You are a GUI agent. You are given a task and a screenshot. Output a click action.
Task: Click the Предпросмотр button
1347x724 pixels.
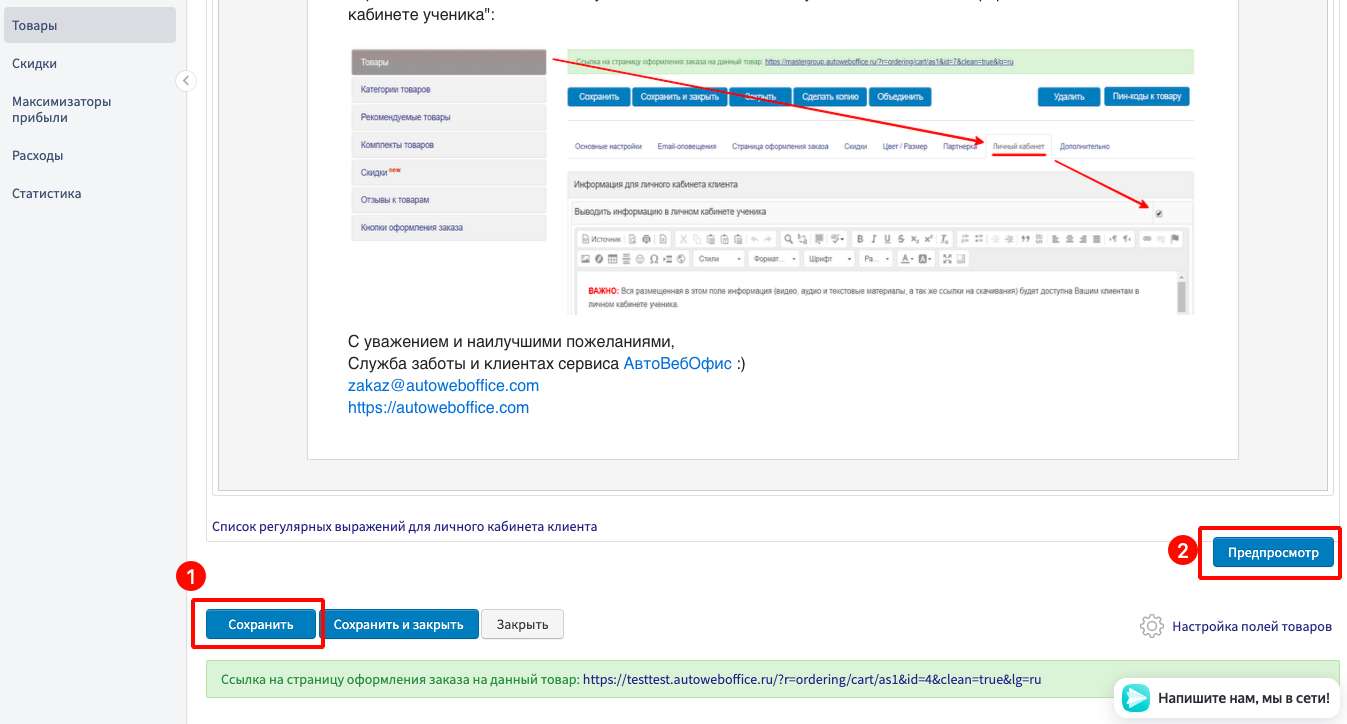pyautogui.click(x=1273, y=552)
